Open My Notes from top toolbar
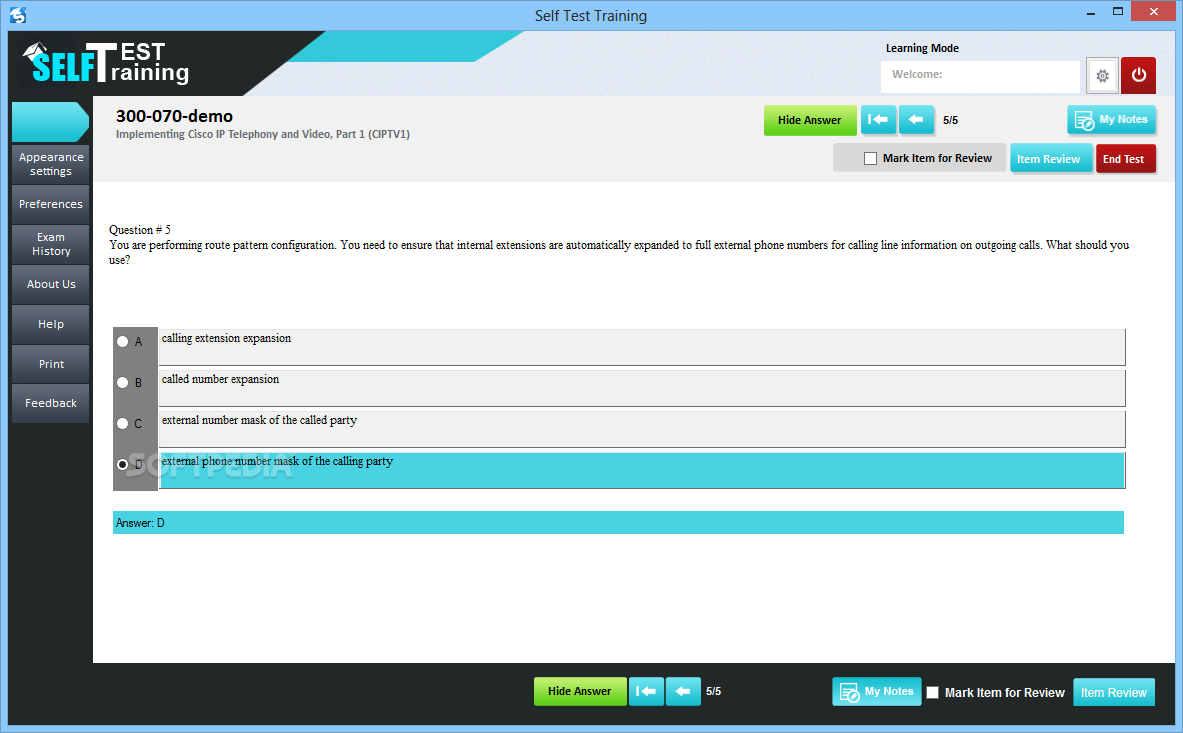 tap(1111, 120)
